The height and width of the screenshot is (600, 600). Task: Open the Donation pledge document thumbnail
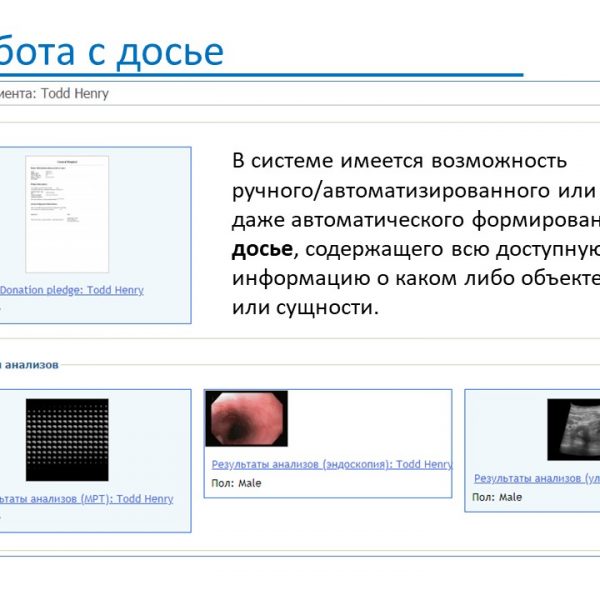[66, 214]
